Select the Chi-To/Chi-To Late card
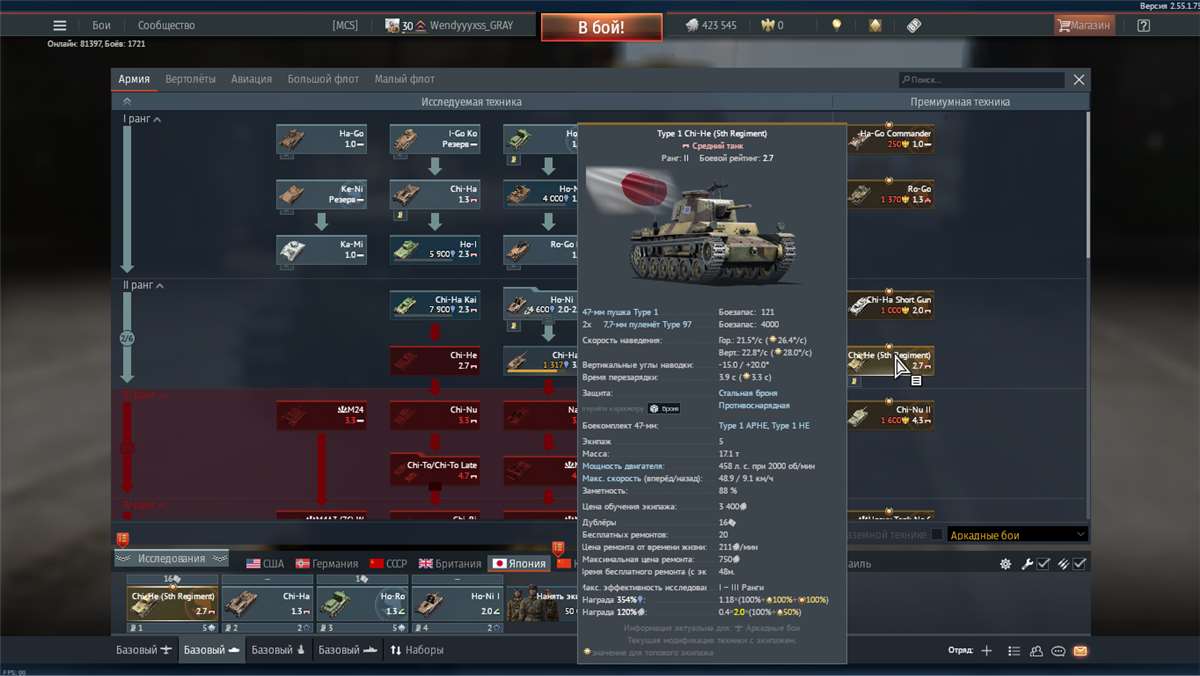The height and width of the screenshot is (676, 1200). click(x=435, y=470)
